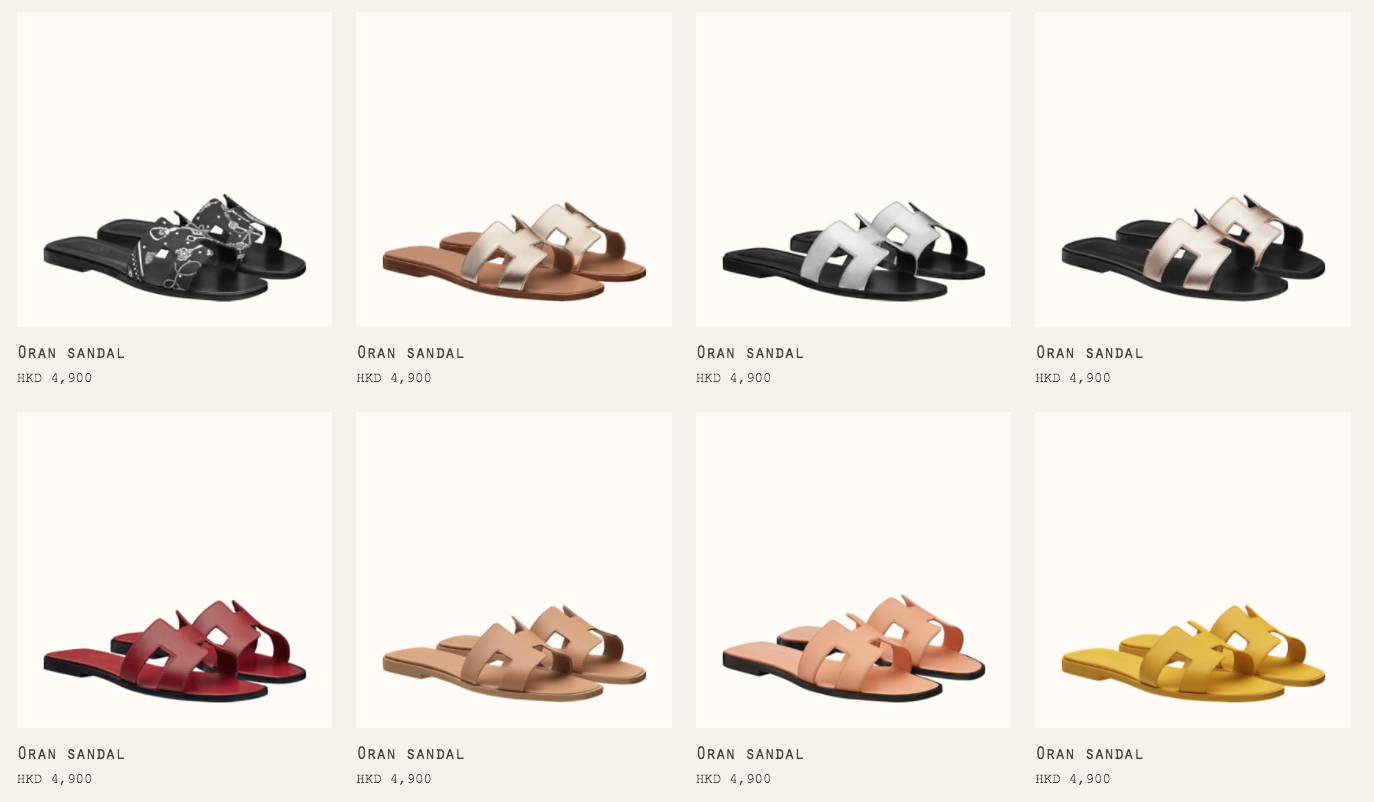Click Oran sandal title under rose gold sandal
This screenshot has width=1374, height=802.
pos(1090,352)
